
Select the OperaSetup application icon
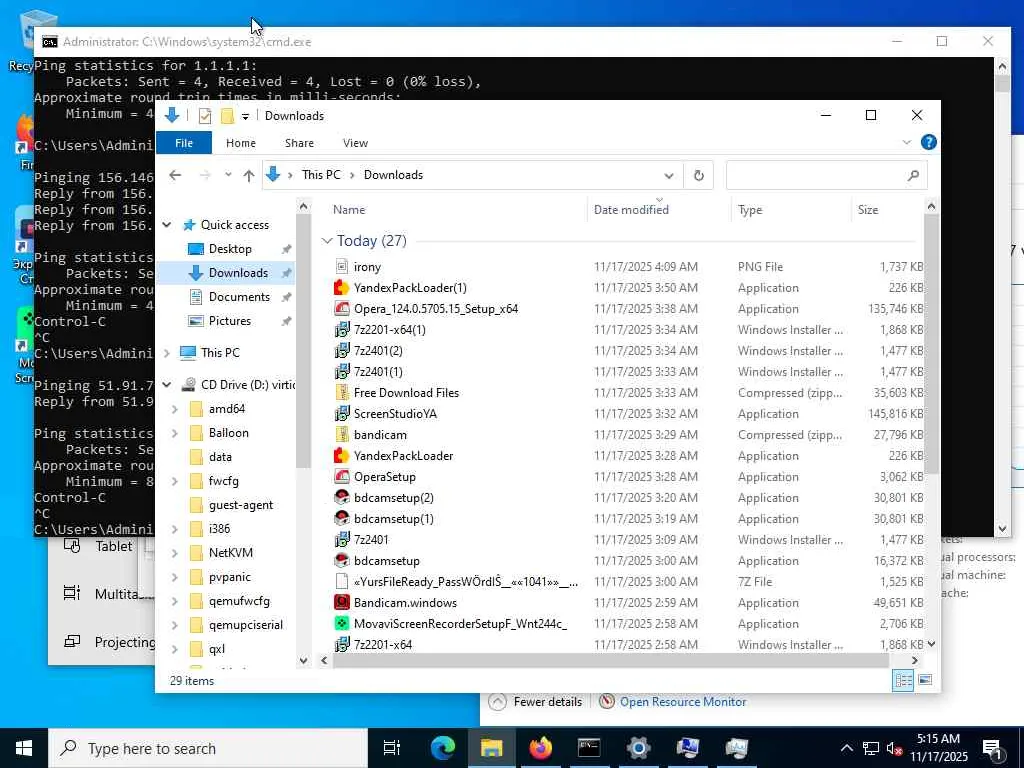[x=342, y=476]
